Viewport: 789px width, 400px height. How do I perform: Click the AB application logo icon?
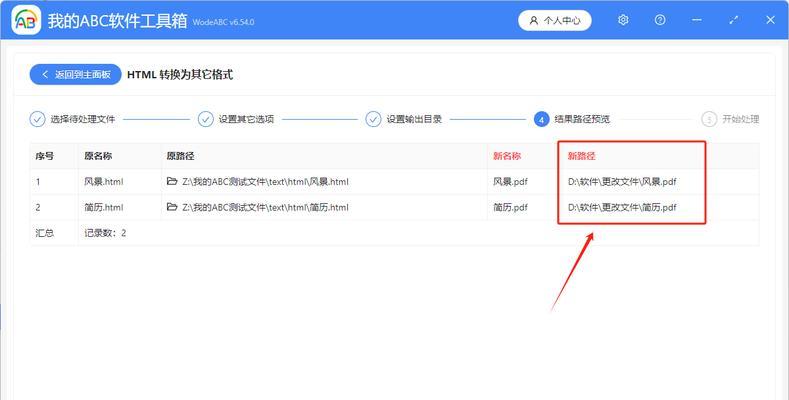(26, 20)
